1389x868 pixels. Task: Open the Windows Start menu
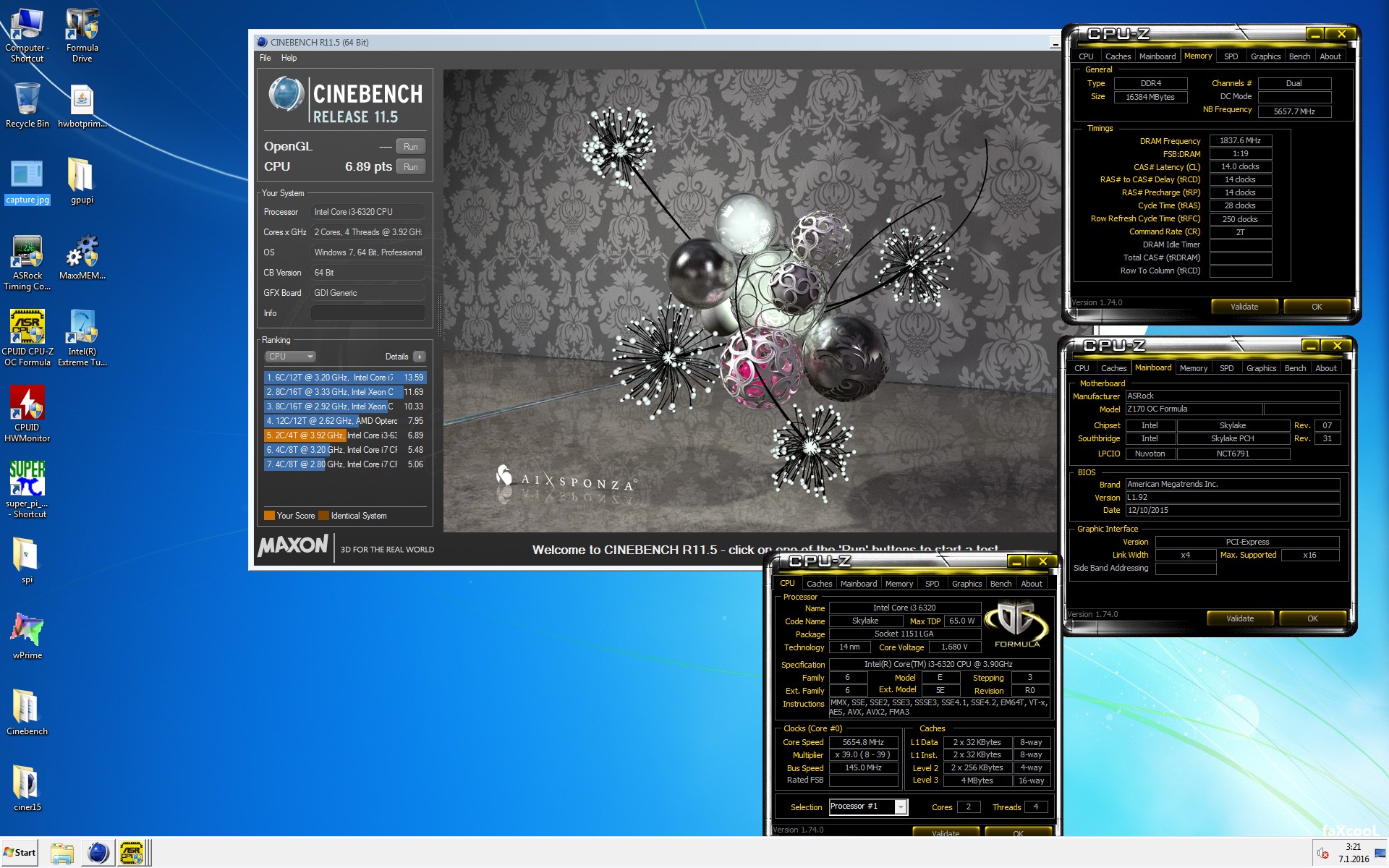(x=20, y=853)
